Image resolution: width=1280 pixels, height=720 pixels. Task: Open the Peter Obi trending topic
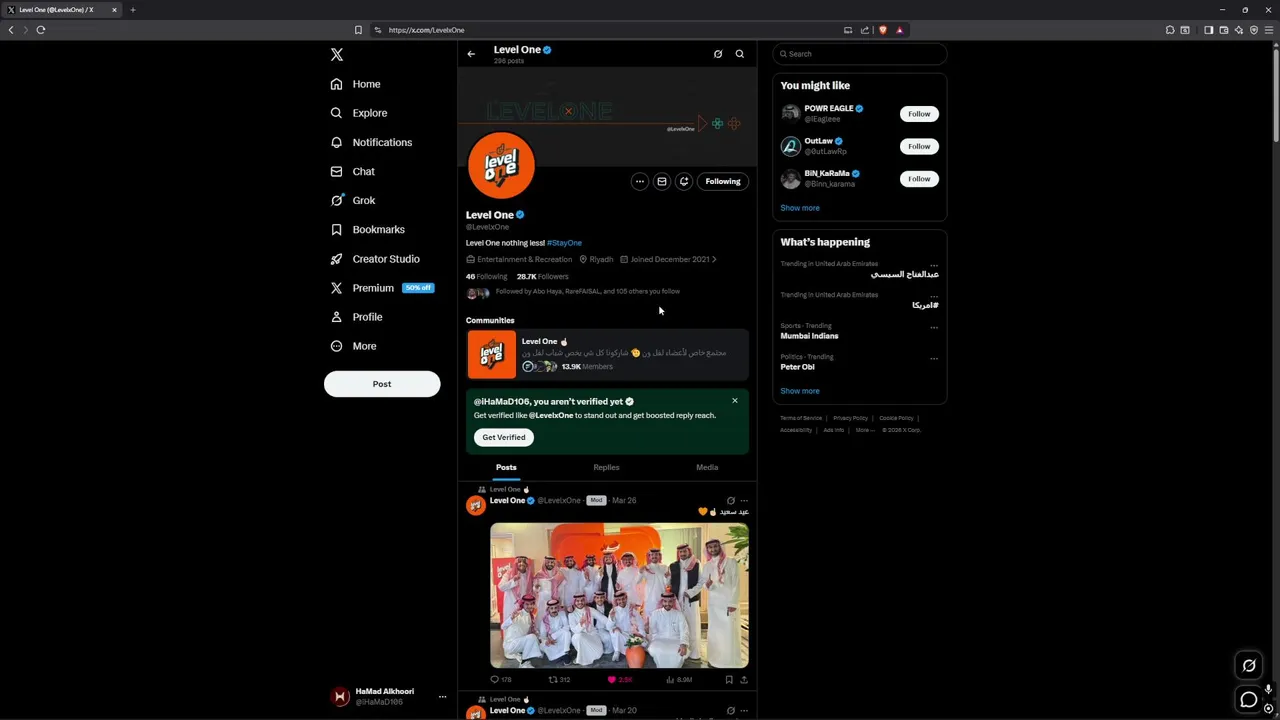click(x=798, y=367)
